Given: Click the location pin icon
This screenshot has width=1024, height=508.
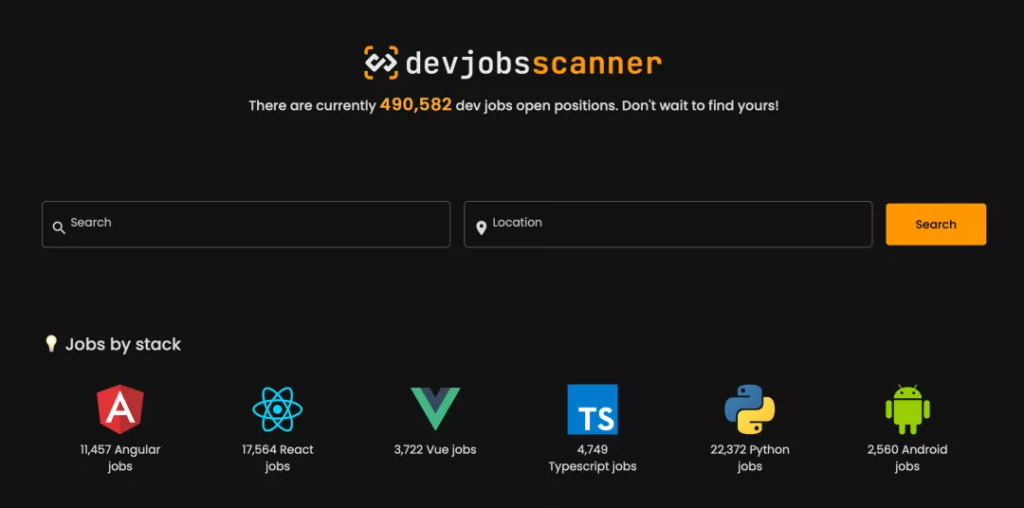Looking at the screenshot, I should (481, 228).
